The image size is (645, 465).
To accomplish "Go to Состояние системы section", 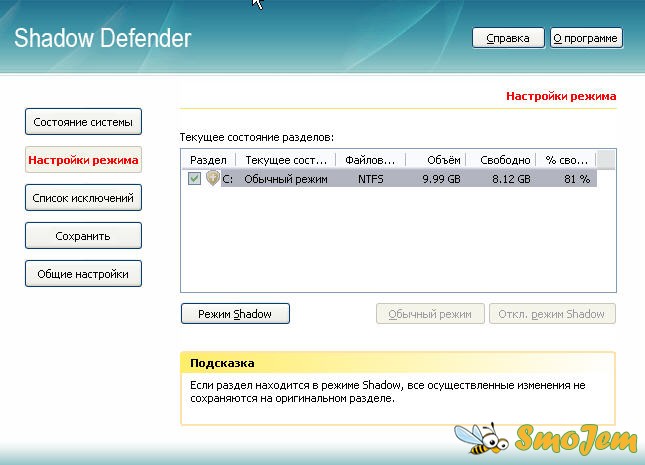I will click(x=83, y=122).
